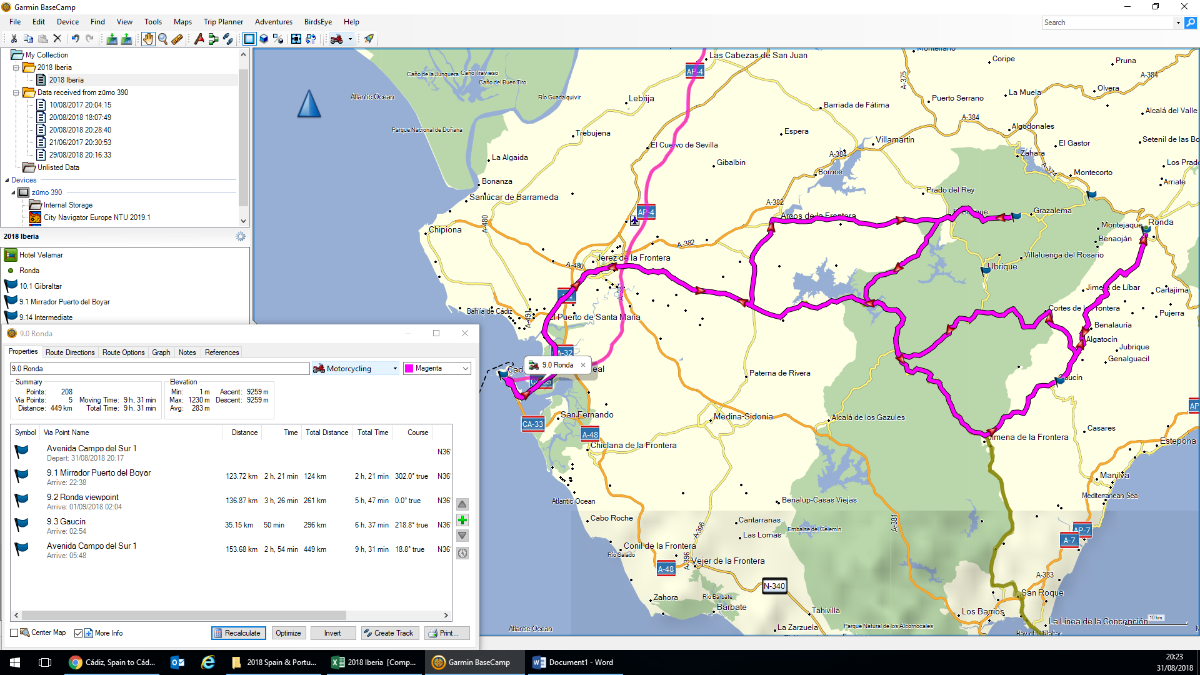Collapse the 2018 Iberia folder
The width and height of the screenshot is (1200, 675).
15,67
